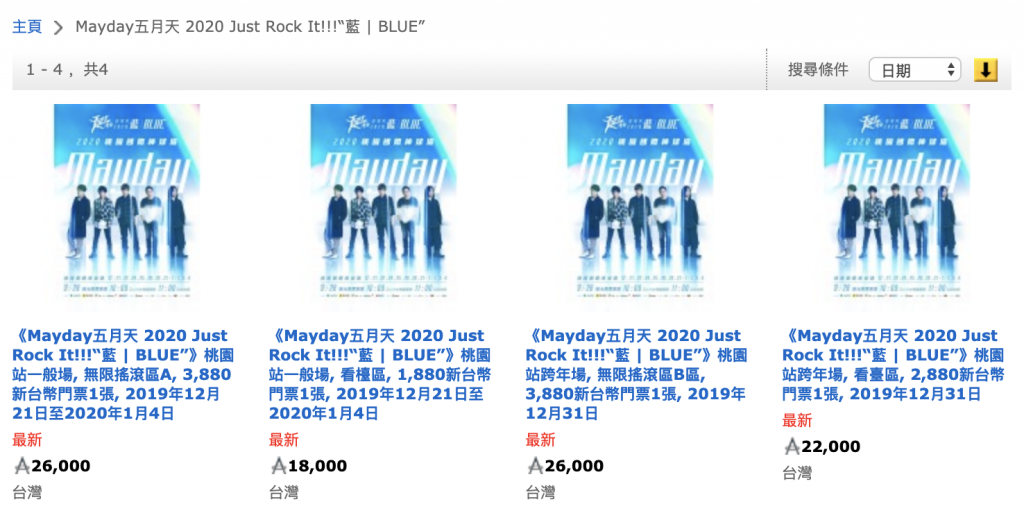1024x531 pixels.
Task: Click 台灣 location under the 22,000 listing
Action: pyautogui.click(x=797, y=473)
